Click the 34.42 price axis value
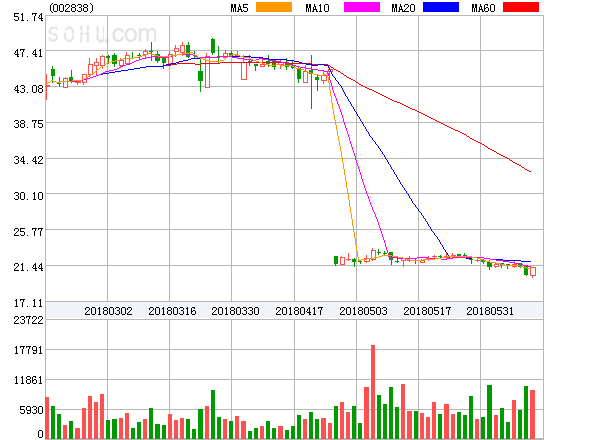The height and width of the screenshot is (440, 600). [x=28, y=160]
